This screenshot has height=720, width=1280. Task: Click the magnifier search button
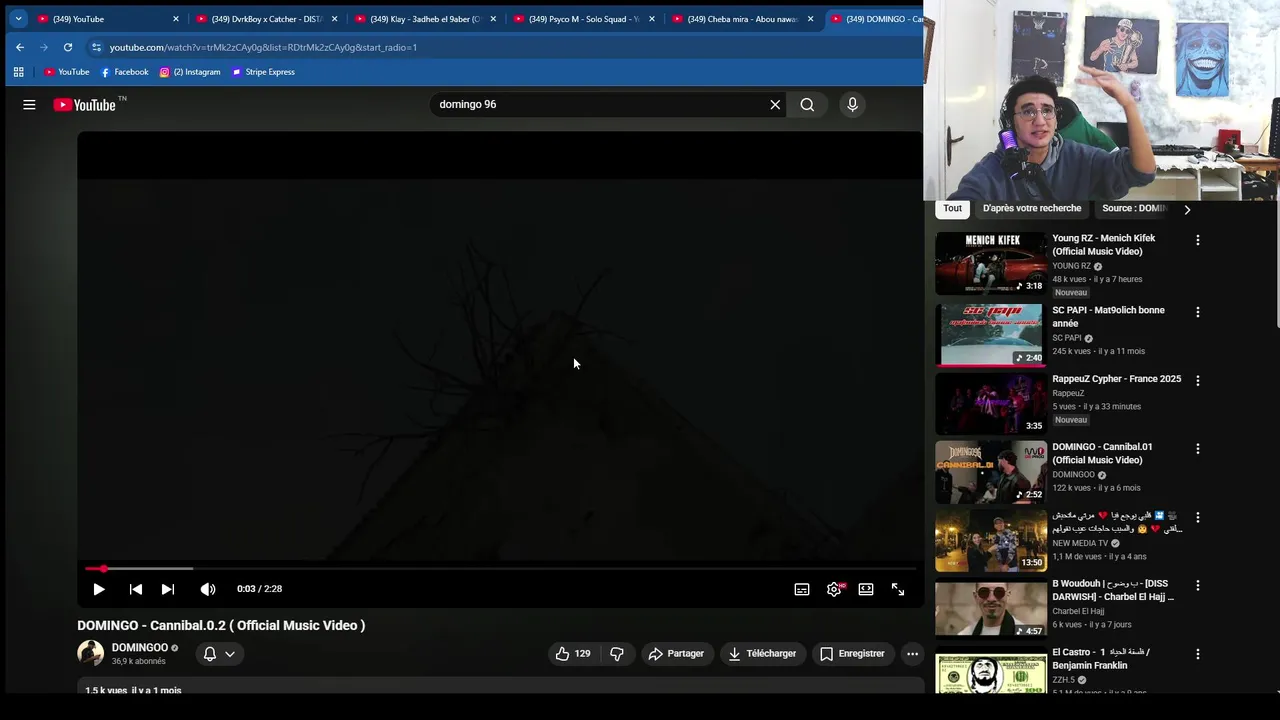tap(807, 104)
